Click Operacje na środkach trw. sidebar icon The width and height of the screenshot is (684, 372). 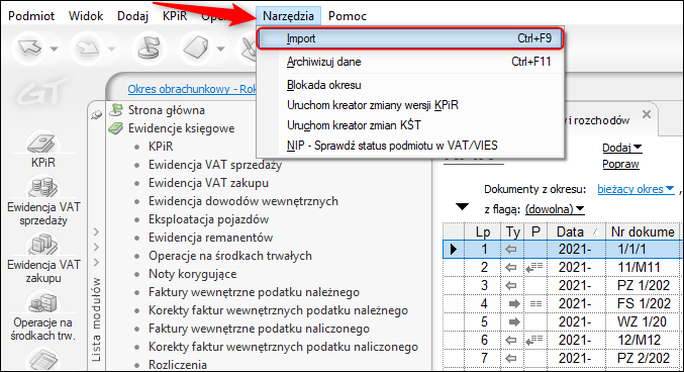(43, 316)
